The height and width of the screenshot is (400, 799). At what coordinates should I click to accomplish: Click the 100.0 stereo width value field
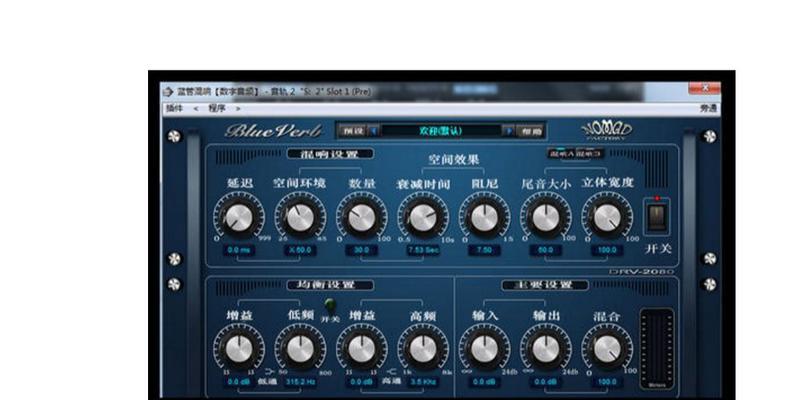(607, 250)
